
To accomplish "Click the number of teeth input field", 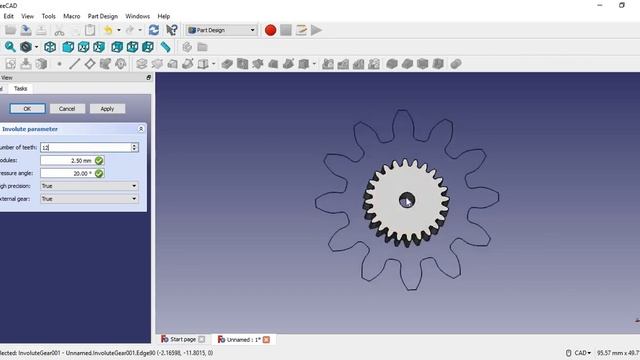I will pos(86,147).
